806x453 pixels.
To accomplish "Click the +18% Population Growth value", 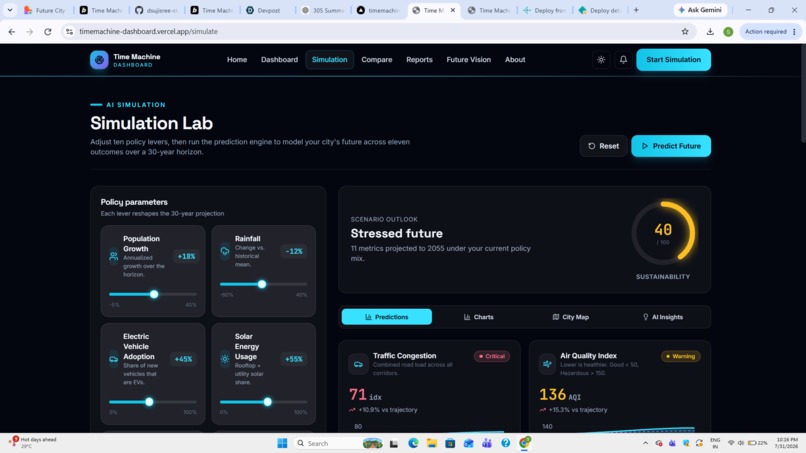I will [186, 256].
